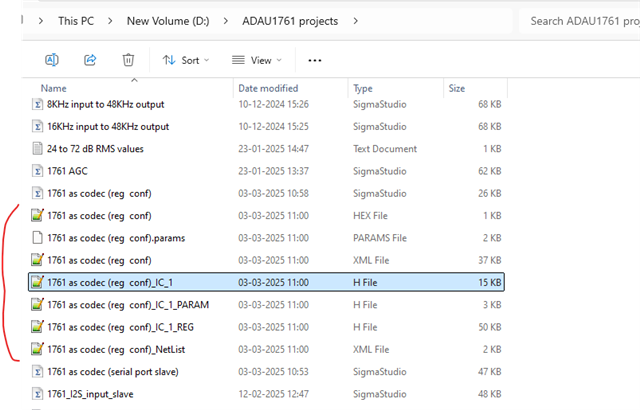This screenshot has height=410, width=640.
Task: Click icon of 37 KB XML File row
Action: [37, 260]
